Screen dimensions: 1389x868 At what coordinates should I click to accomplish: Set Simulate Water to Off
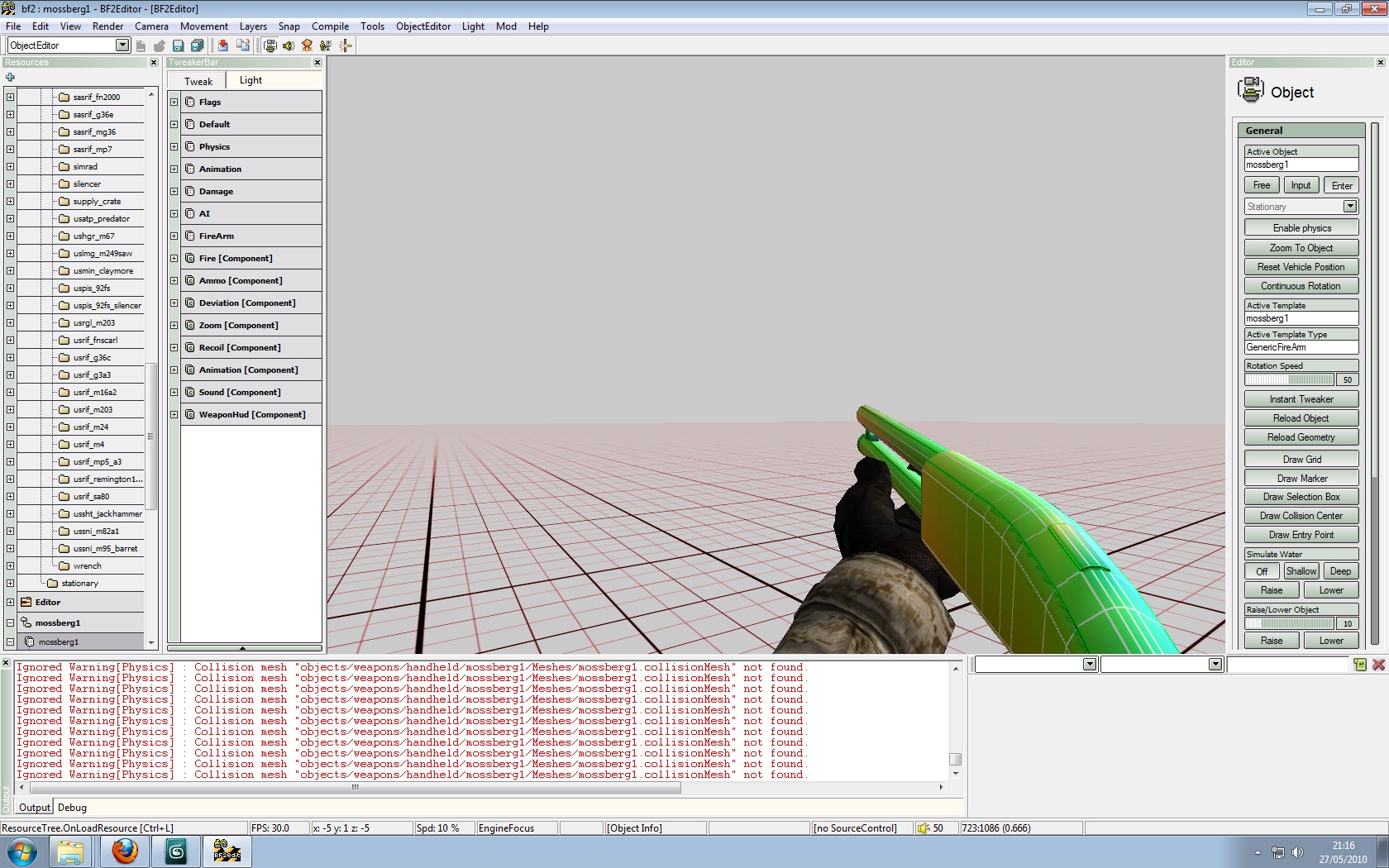click(1262, 571)
